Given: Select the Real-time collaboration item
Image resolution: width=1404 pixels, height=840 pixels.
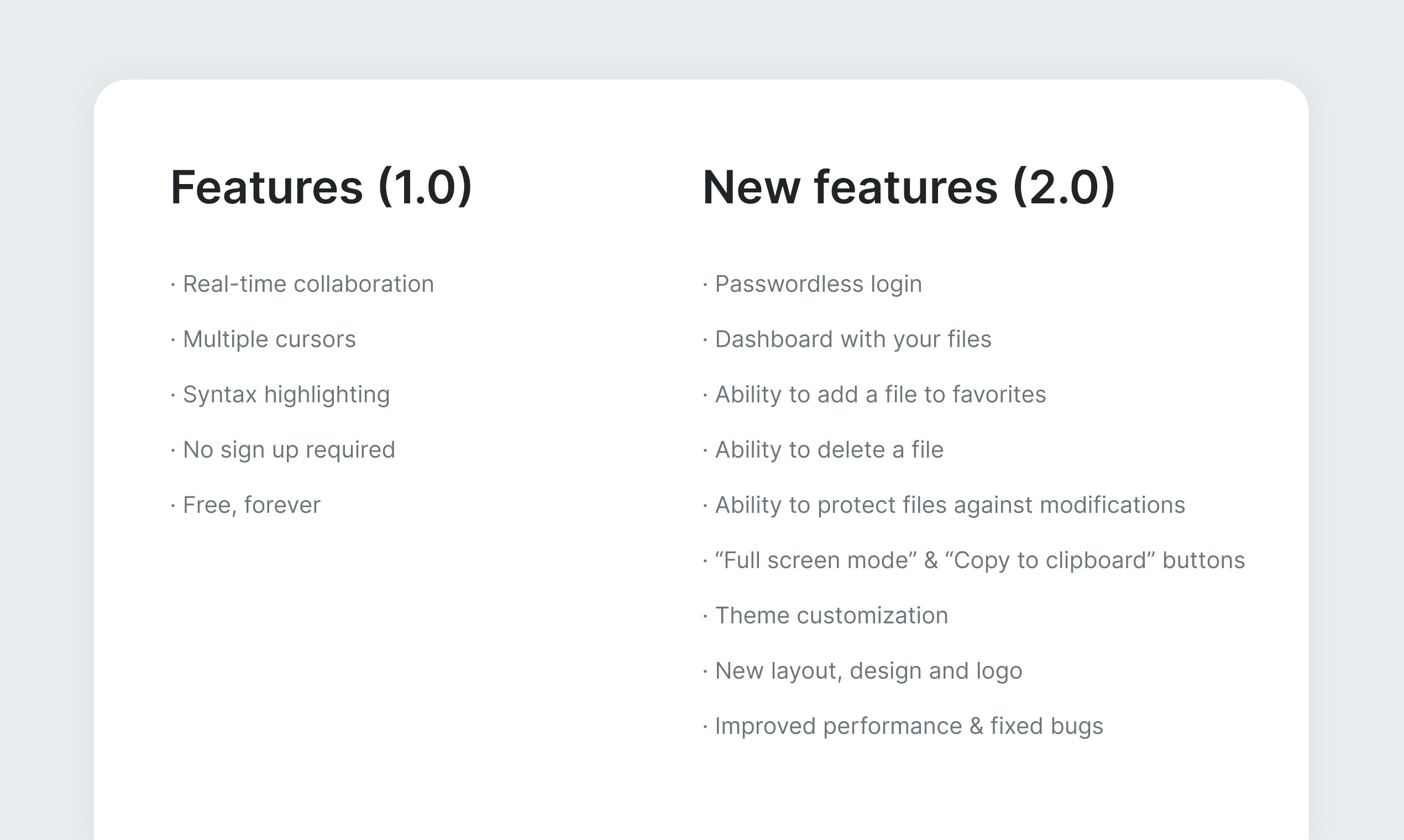Looking at the screenshot, I should pos(302,283).
